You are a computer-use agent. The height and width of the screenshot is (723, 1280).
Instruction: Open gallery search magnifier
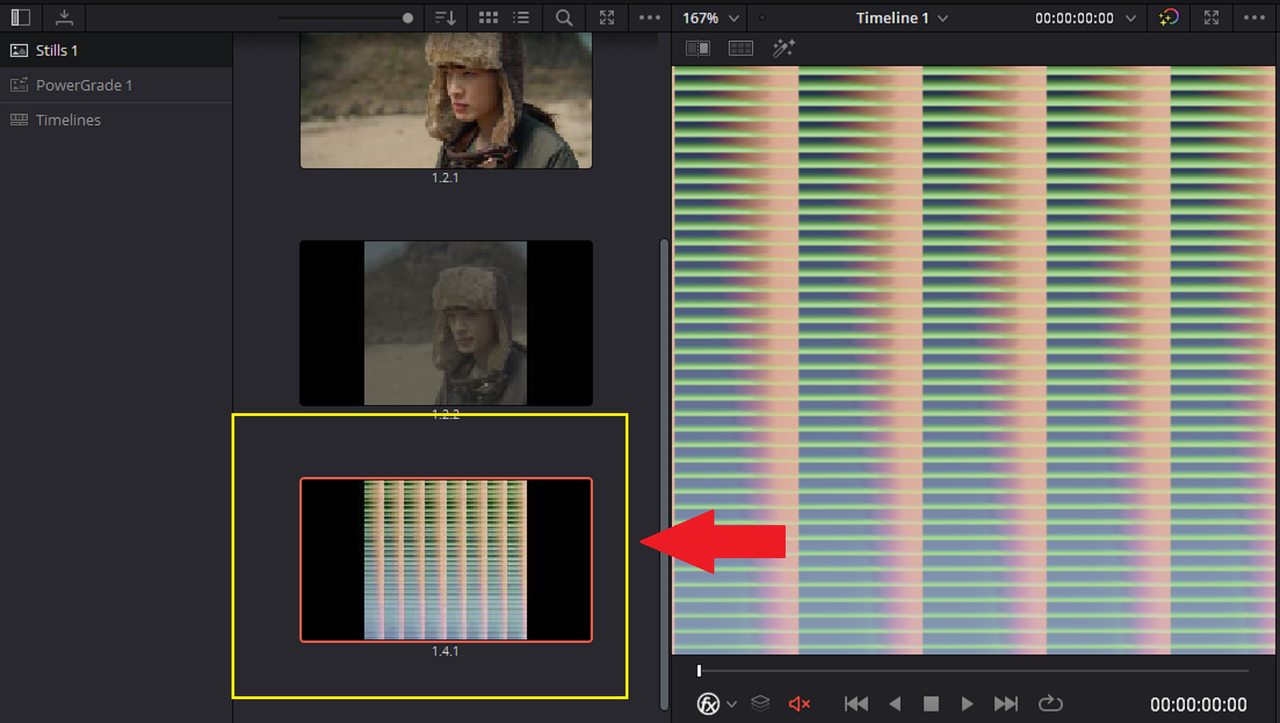point(564,17)
